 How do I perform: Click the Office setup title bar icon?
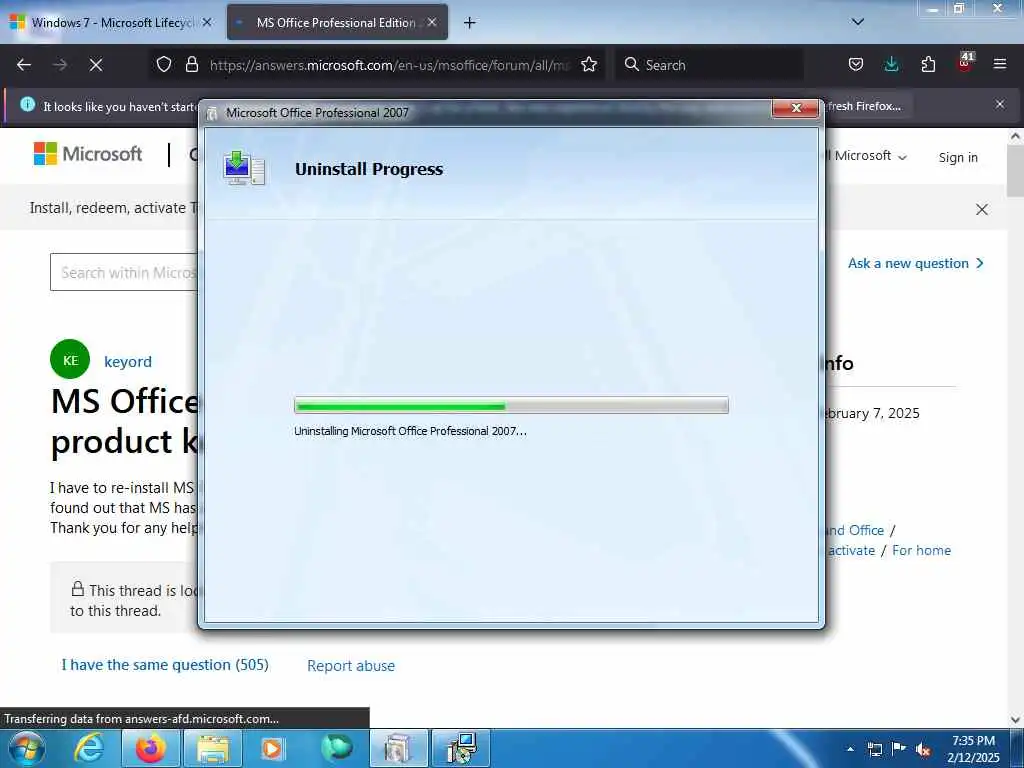click(x=212, y=114)
